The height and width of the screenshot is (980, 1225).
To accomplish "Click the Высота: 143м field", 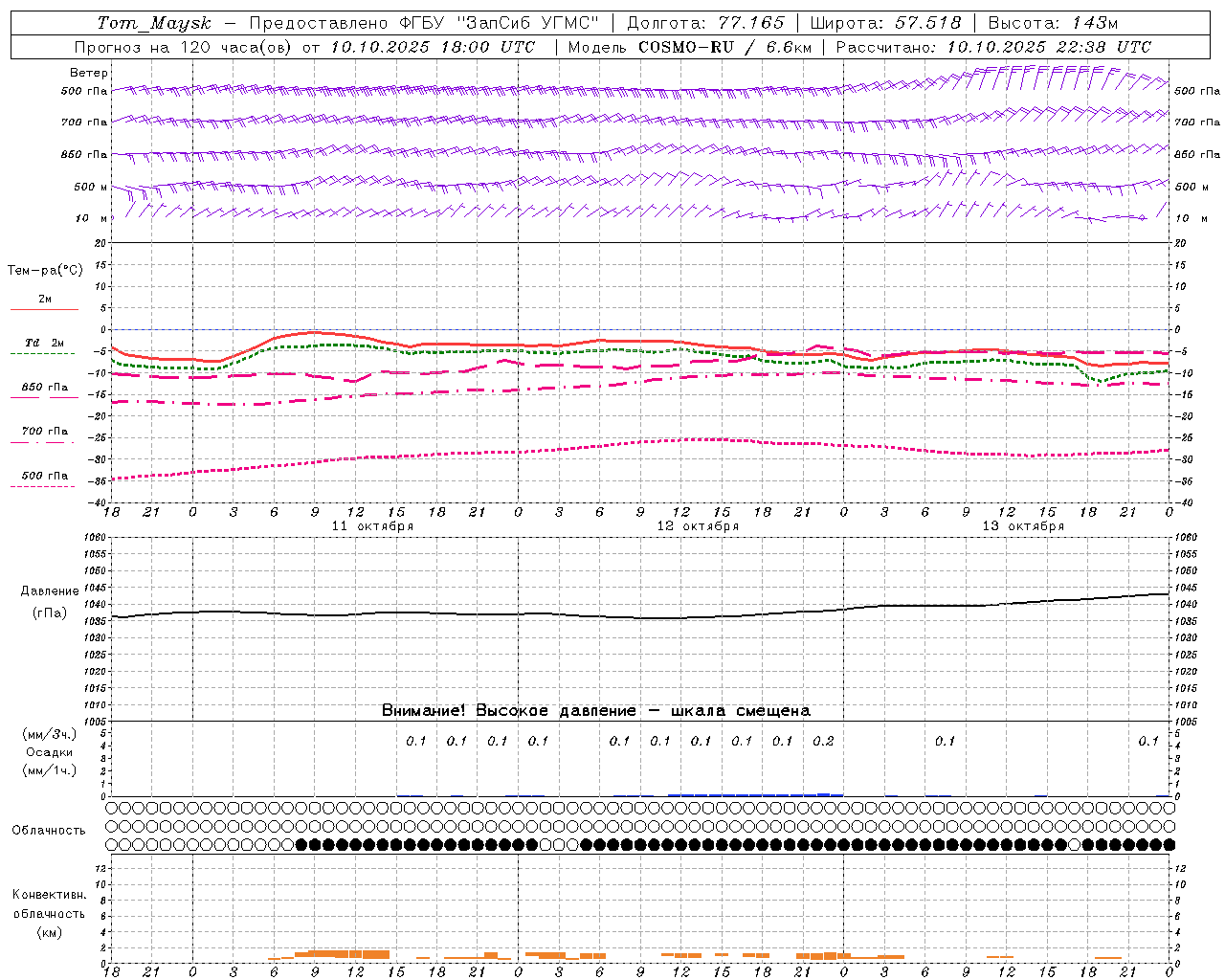I will click(x=1053, y=23).
